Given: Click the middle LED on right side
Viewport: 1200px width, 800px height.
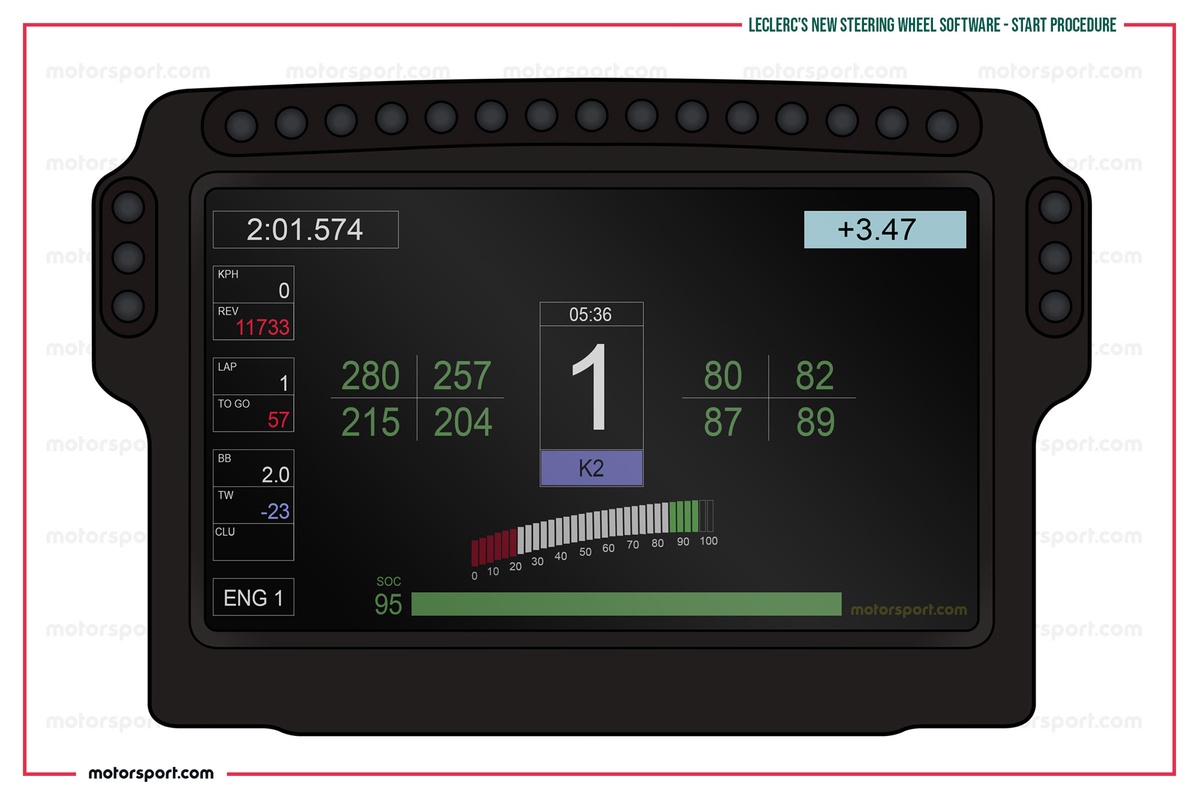Looking at the screenshot, I should (1055, 257).
